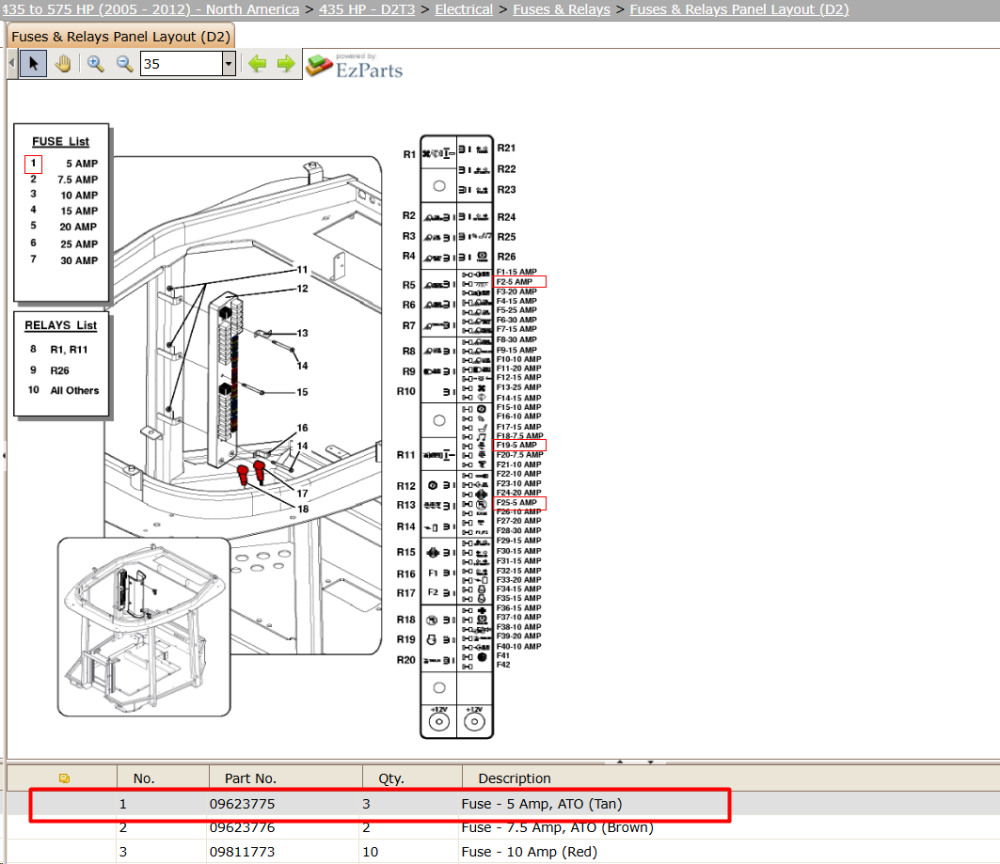Click callout number 11 in diagram
The width and height of the screenshot is (1000, 864).
302,270
